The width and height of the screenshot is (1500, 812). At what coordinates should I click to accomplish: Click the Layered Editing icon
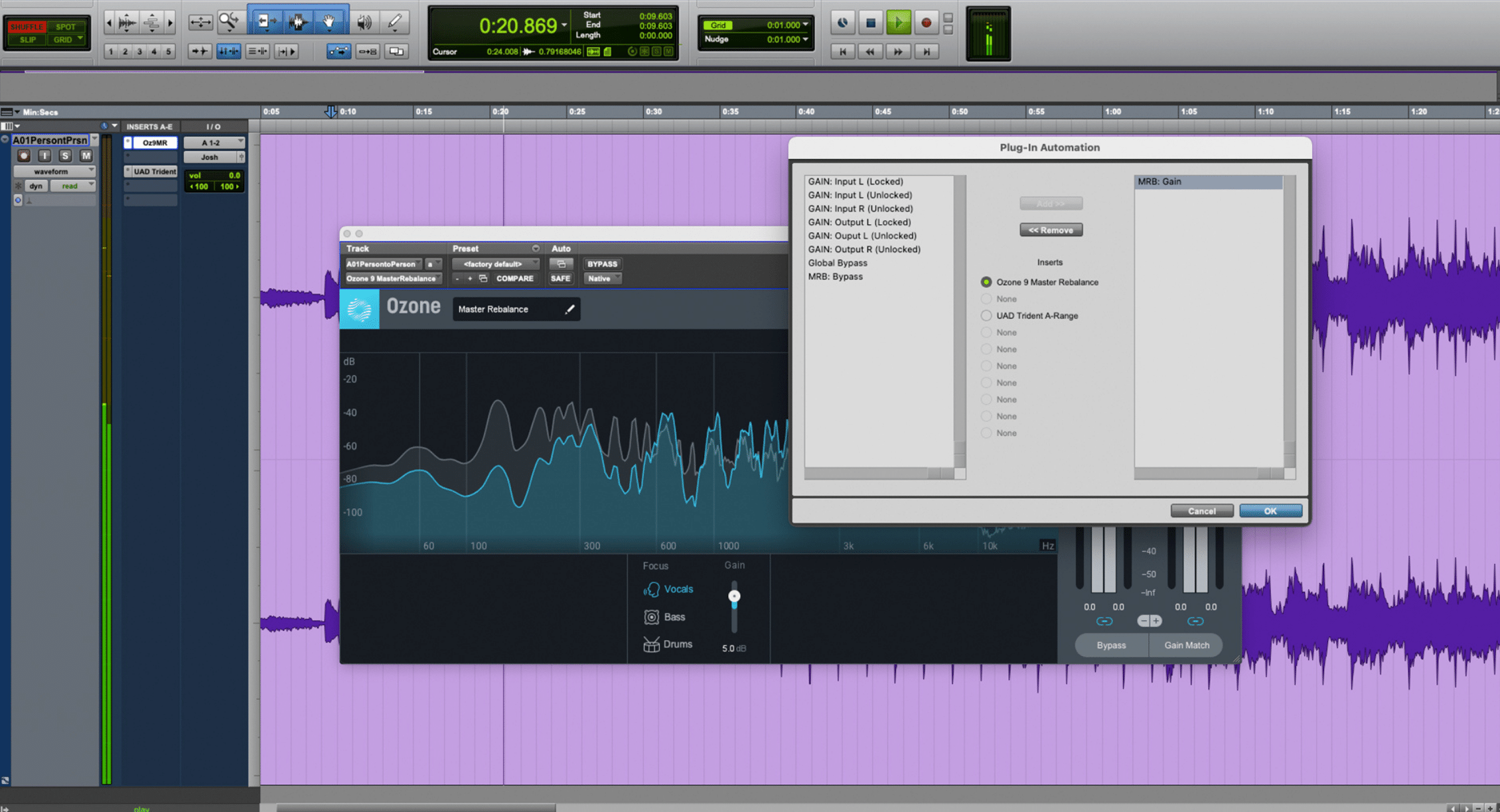tap(396, 51)
